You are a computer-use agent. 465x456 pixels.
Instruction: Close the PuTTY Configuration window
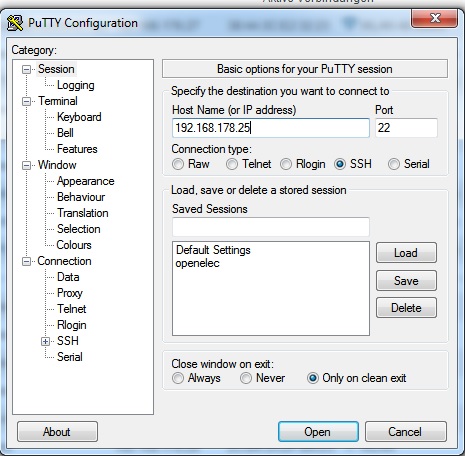pos(434,18)
